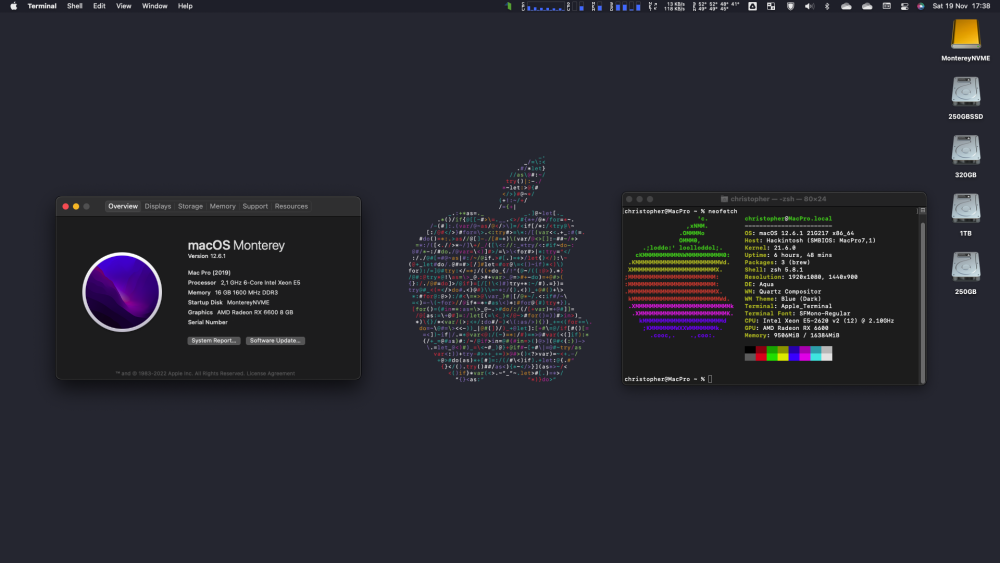
Task: Click the square triangle icon in menu bar
Action: (753, 6)
